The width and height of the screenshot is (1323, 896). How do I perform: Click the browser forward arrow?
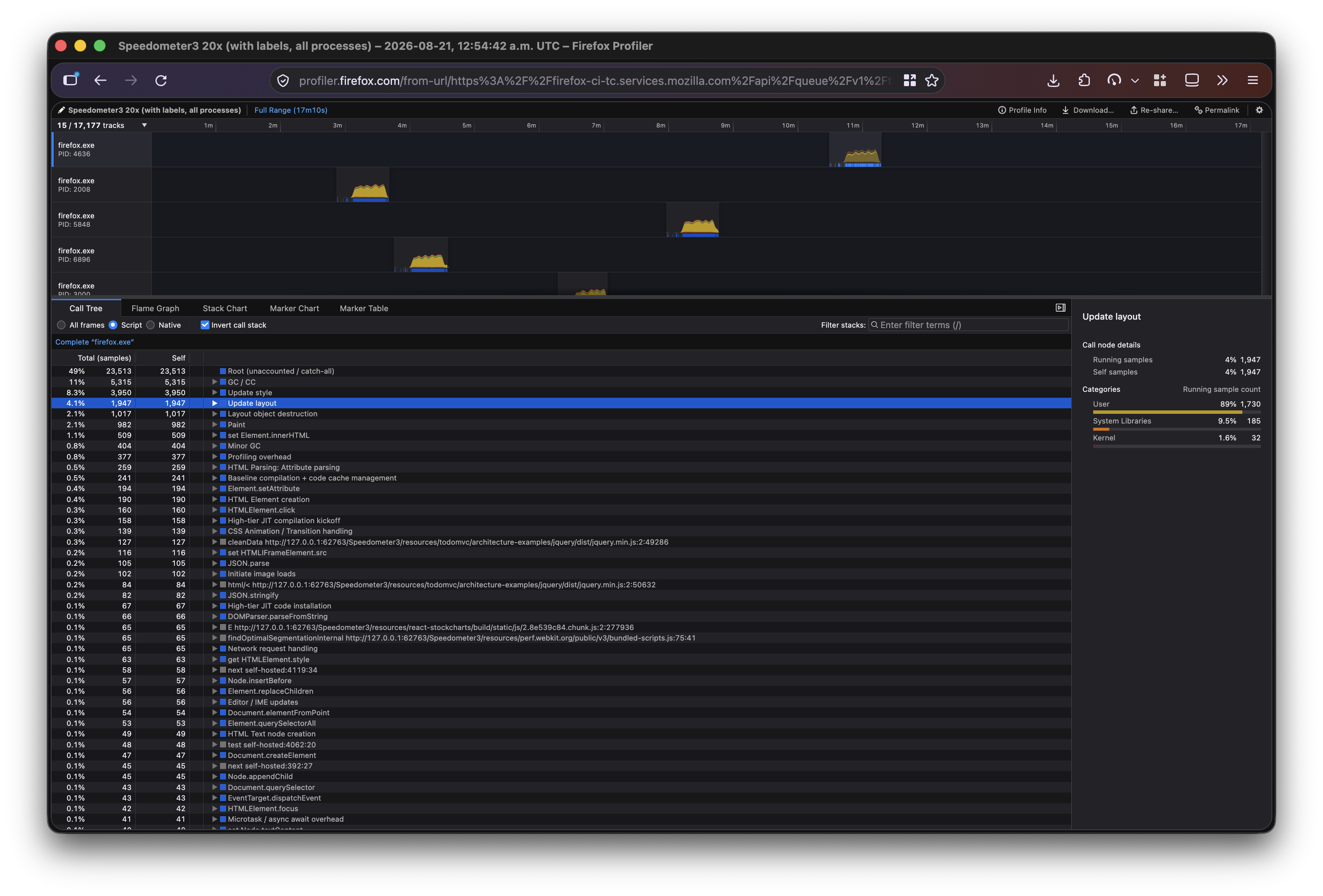coord(131,80)
